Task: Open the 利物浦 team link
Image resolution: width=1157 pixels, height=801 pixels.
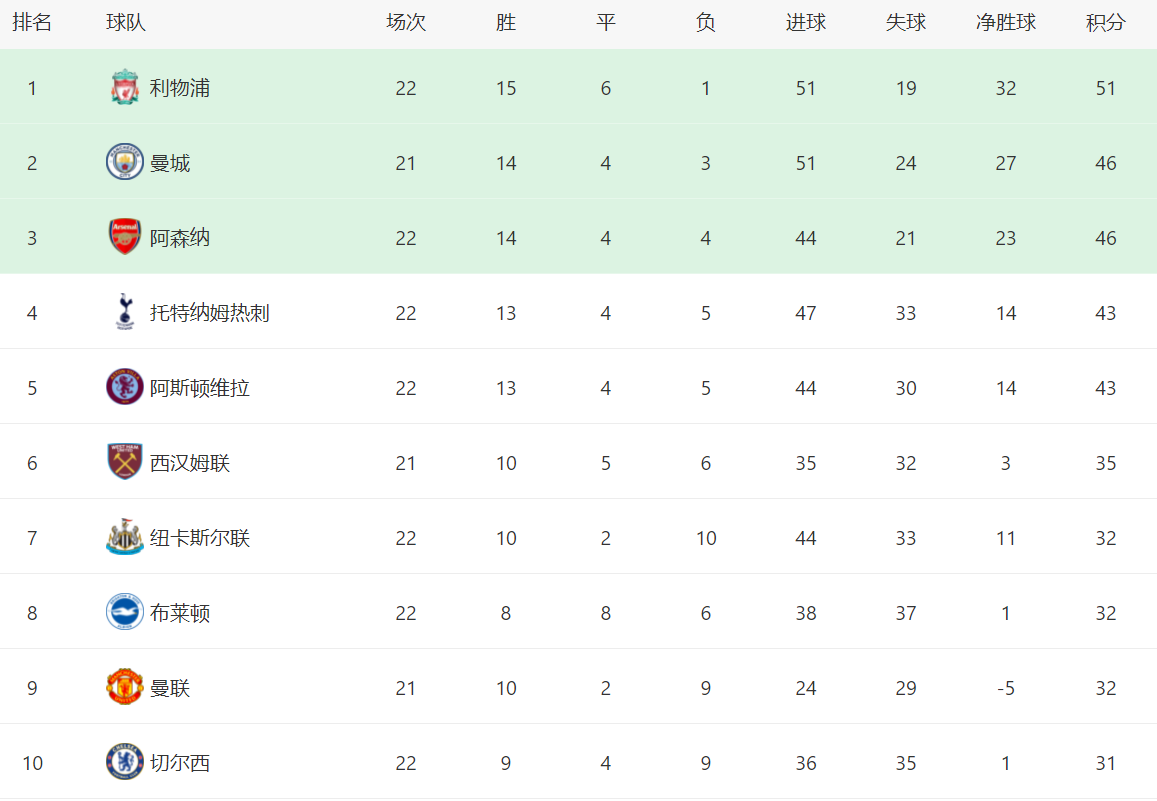Action: pyautogui.click(x=180, y=88)
